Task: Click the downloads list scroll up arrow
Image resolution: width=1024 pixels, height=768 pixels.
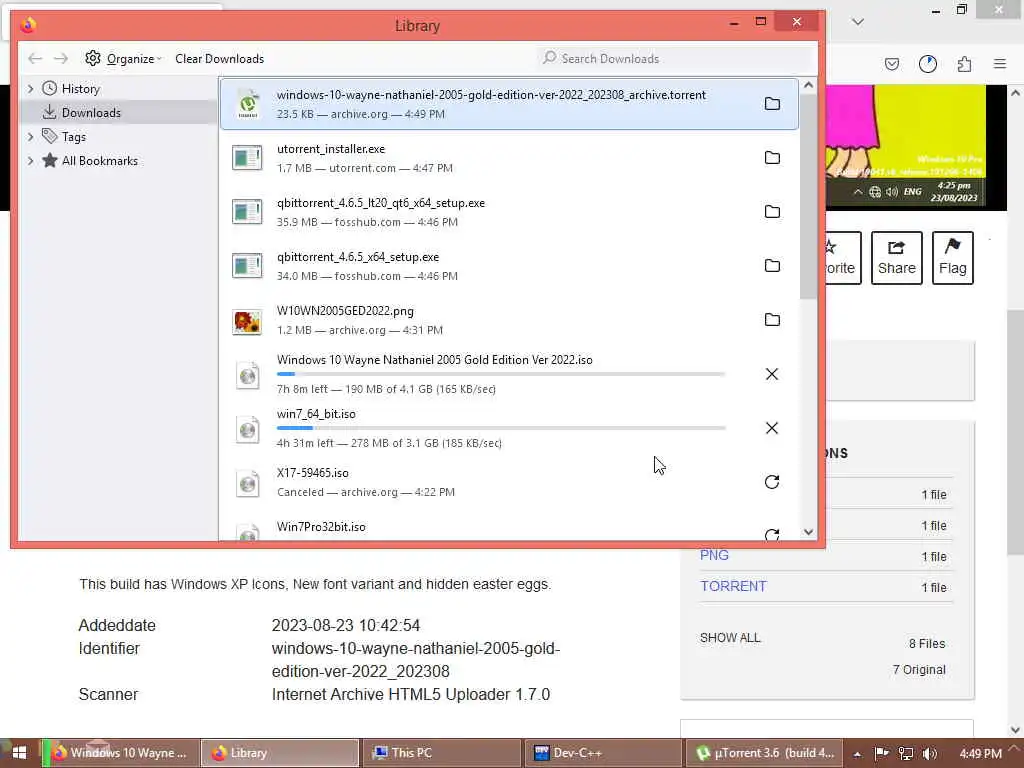Action: [x=808, y=86]
